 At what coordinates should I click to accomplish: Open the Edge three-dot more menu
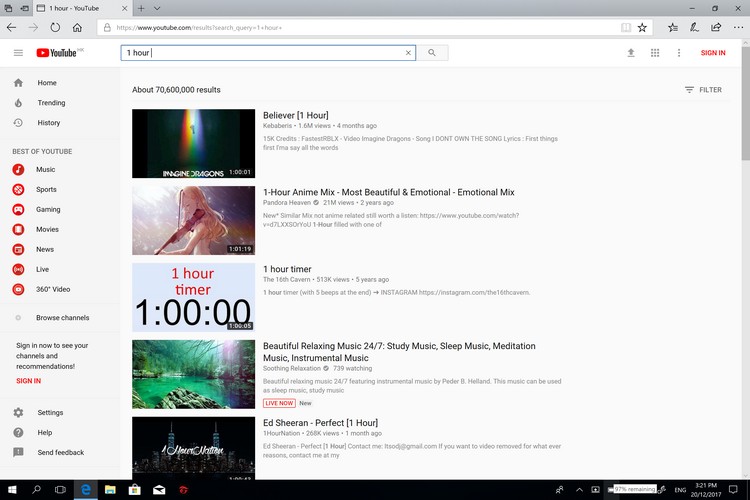pos(738,27)
